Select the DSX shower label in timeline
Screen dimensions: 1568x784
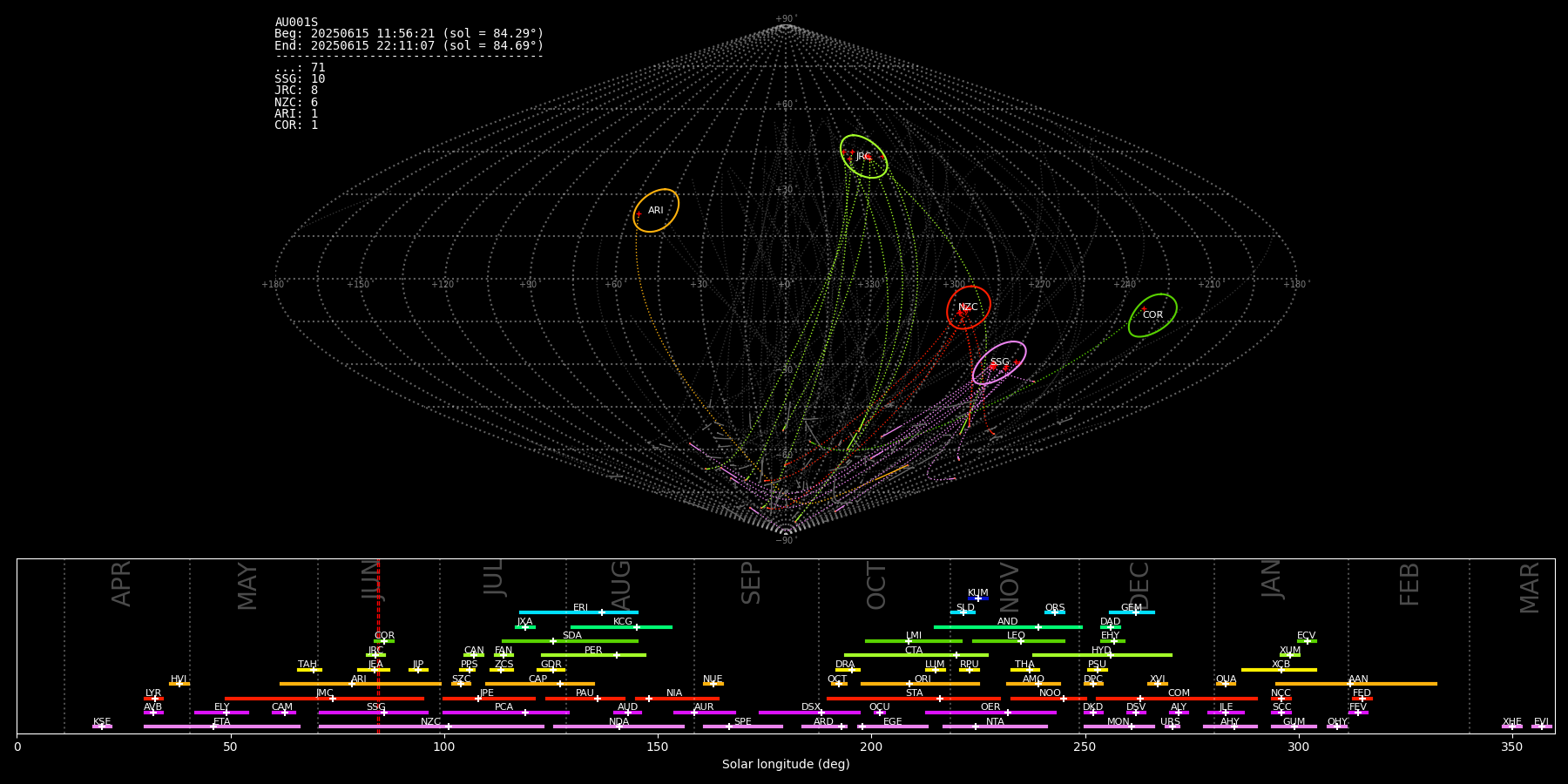(x=811, y=707)
